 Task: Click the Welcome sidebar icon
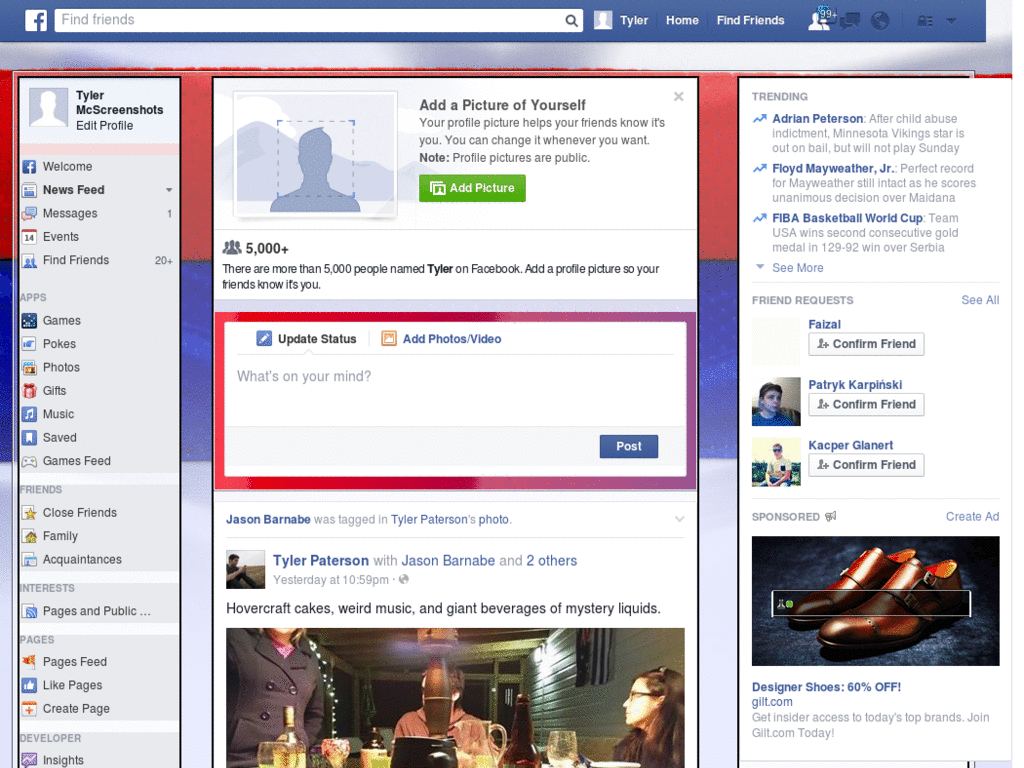[29, 167]
